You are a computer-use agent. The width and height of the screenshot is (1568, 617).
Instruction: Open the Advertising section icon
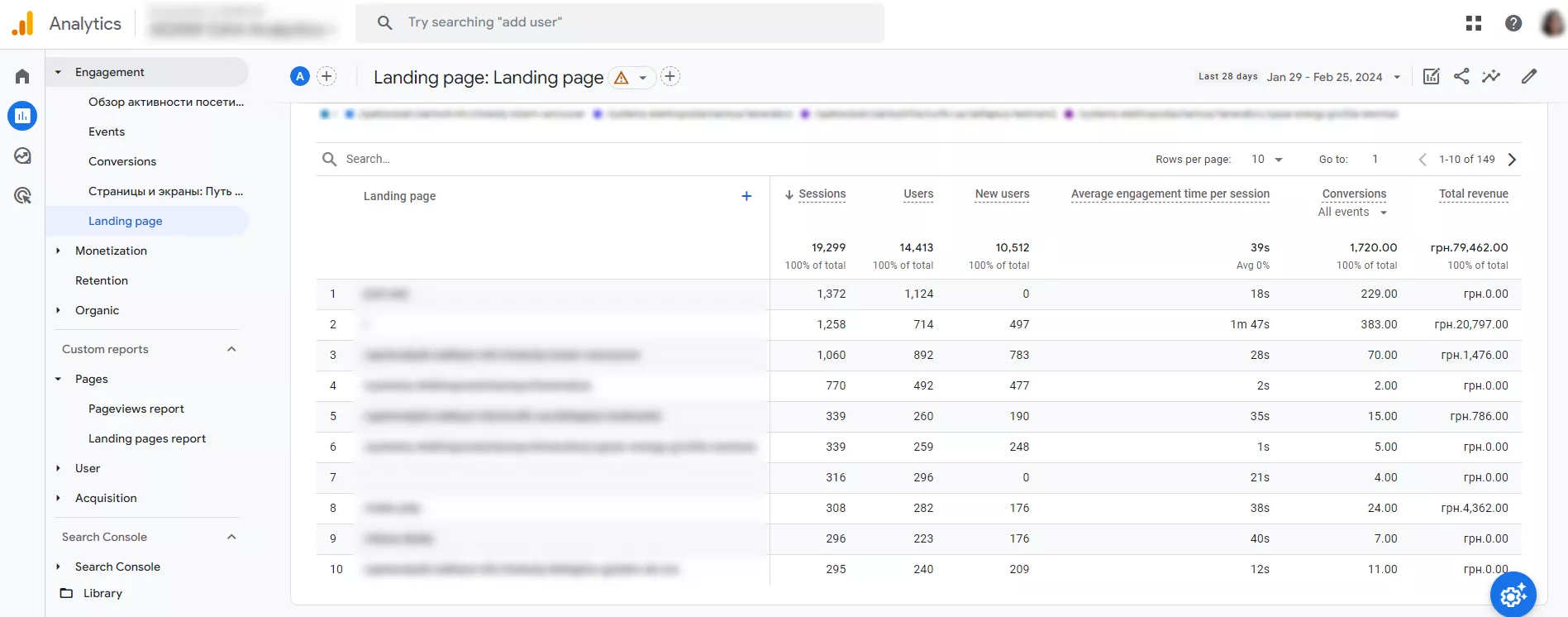click(22, 195)
